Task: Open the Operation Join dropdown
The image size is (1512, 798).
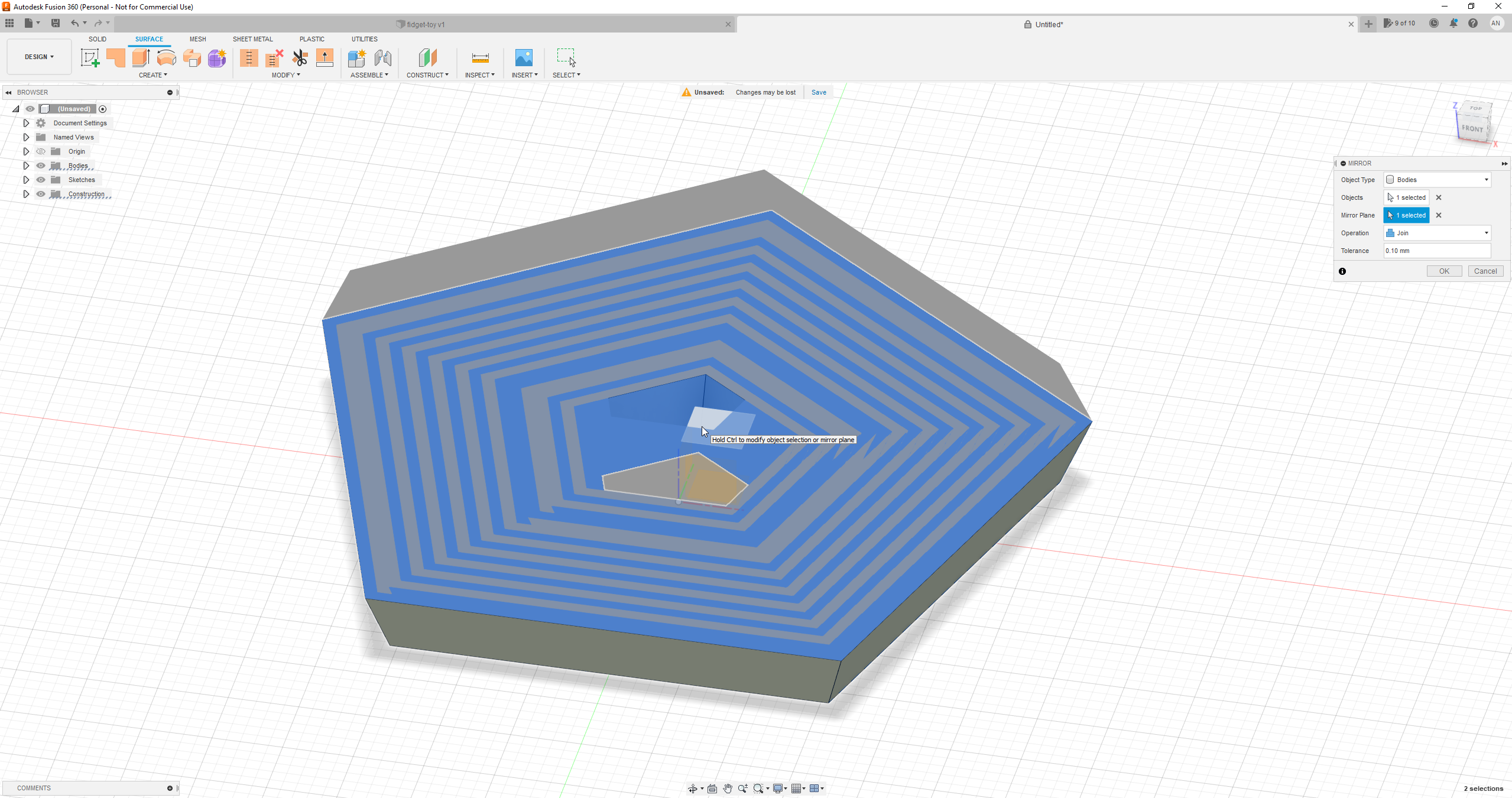Action: [1437, 233]
